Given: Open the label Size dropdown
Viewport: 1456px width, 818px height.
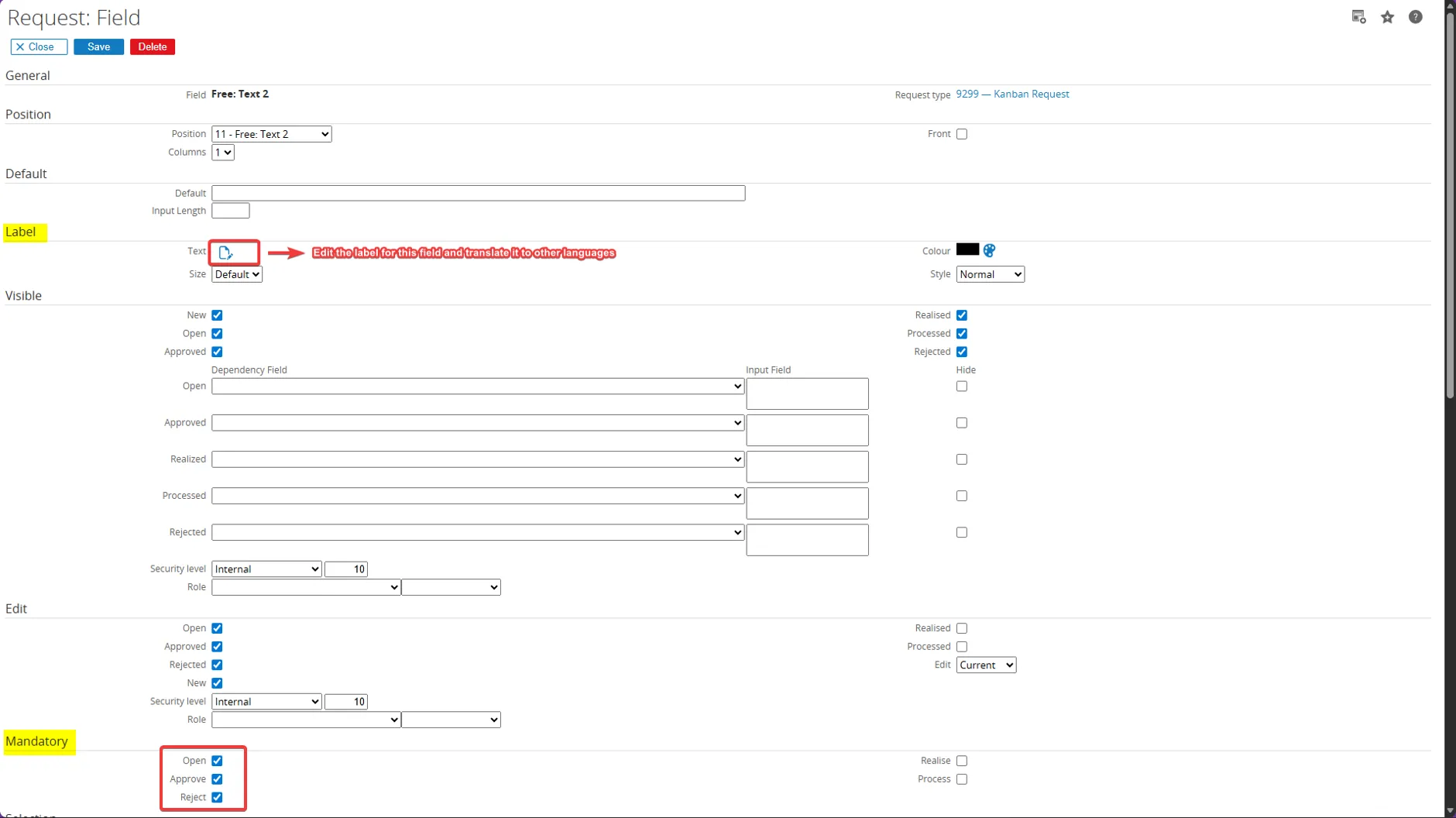Looking at the screenshot, I should pos(237,274).
